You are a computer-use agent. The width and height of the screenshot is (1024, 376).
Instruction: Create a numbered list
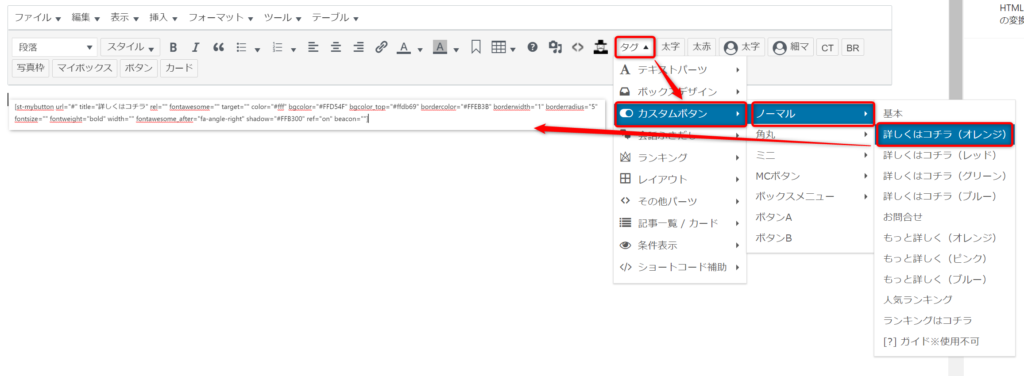[278, 47]
